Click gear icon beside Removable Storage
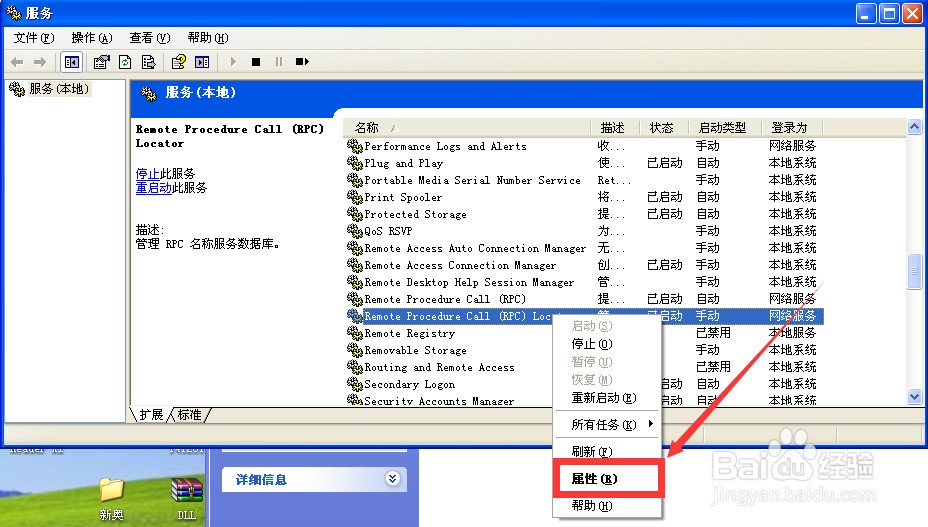This screenshot has width=928, height=527. pos(355,350)
